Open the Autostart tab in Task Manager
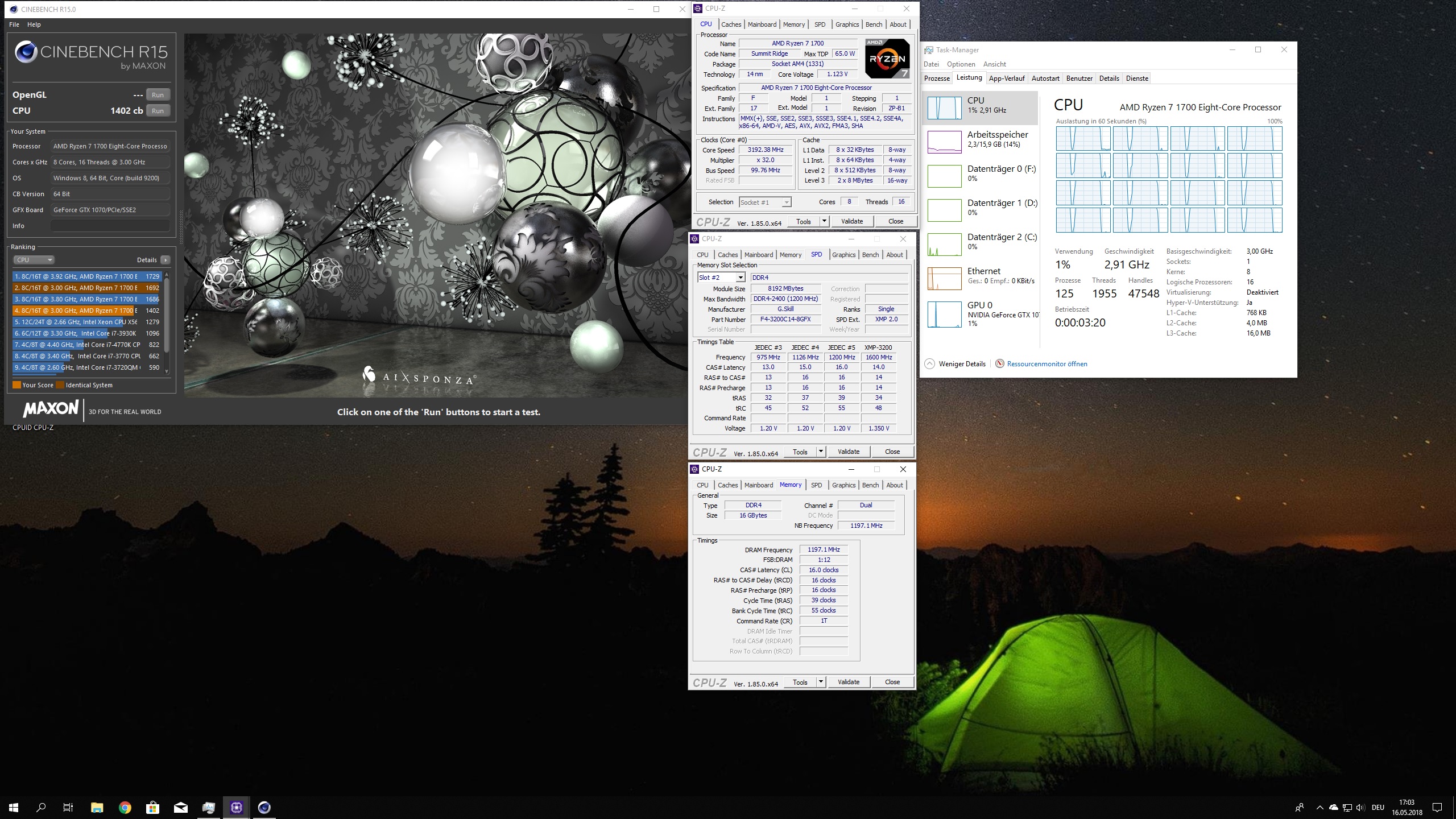Screen dimensions: 1456x819 (1045, 78)
